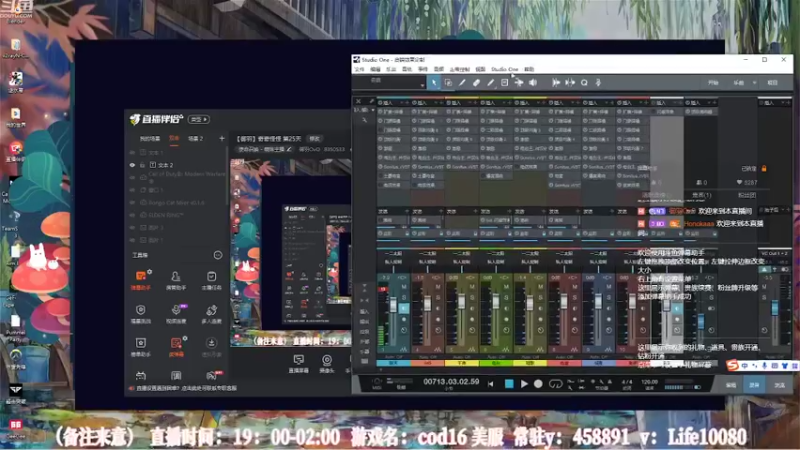
Task: Open 多人连麦 tool in 直播伴侣
Action: 211,313
